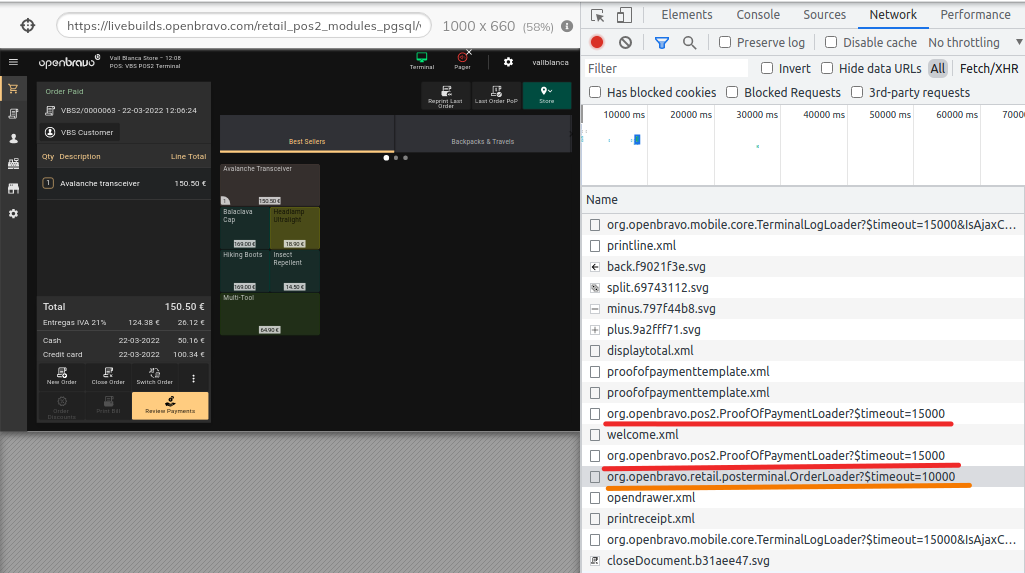Viewport: 1025px width, 573px height.
Task: Stop recording network log with red button
Action: pos(597,42)
